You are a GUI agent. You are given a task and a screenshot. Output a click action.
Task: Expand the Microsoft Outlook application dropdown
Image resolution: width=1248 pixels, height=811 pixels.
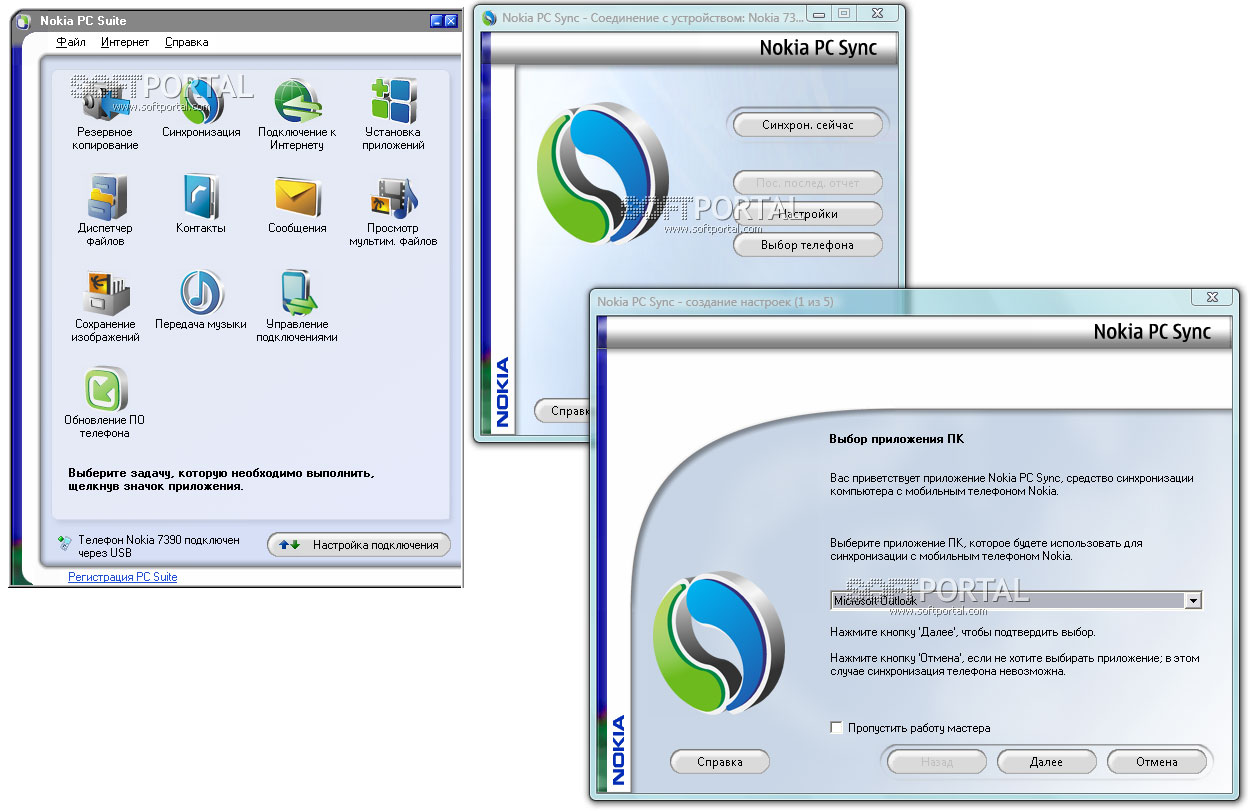pos(1192,600)
